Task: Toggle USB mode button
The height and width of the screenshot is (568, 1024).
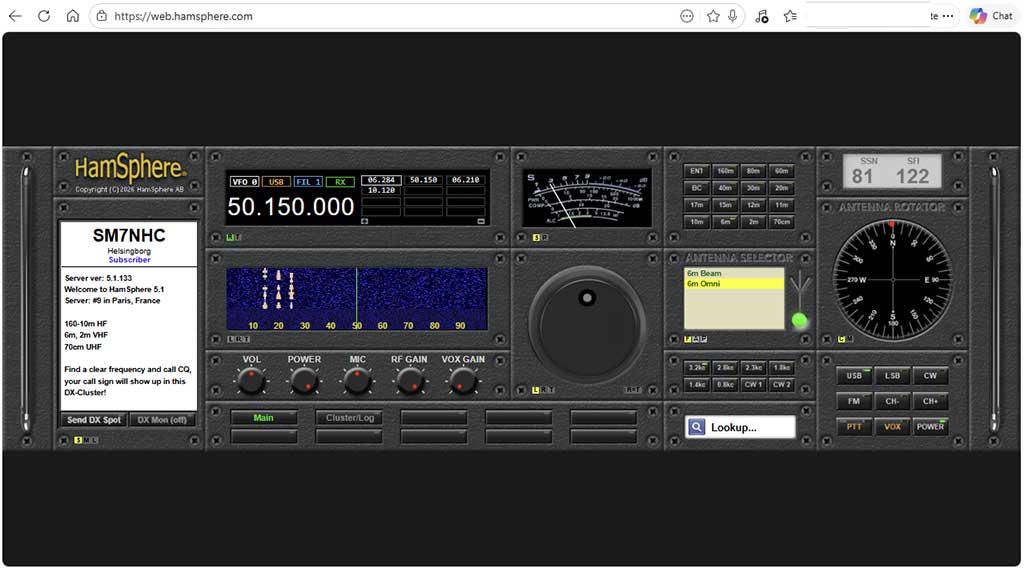Action: (854, 376)
